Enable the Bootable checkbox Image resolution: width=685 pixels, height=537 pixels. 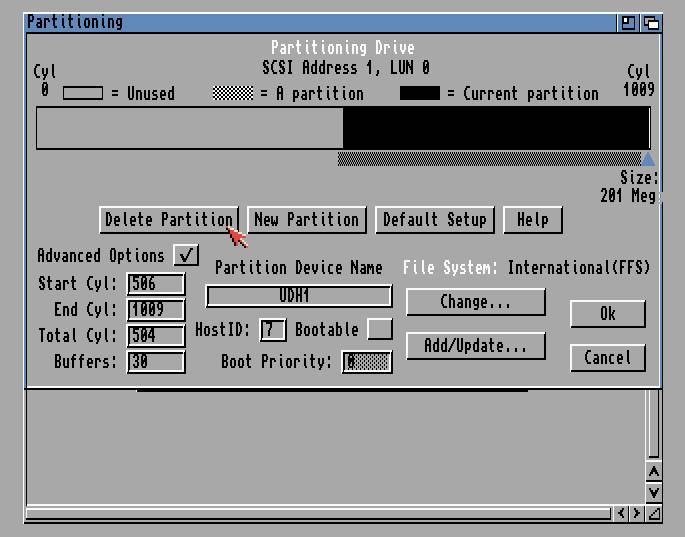[379, 329]
